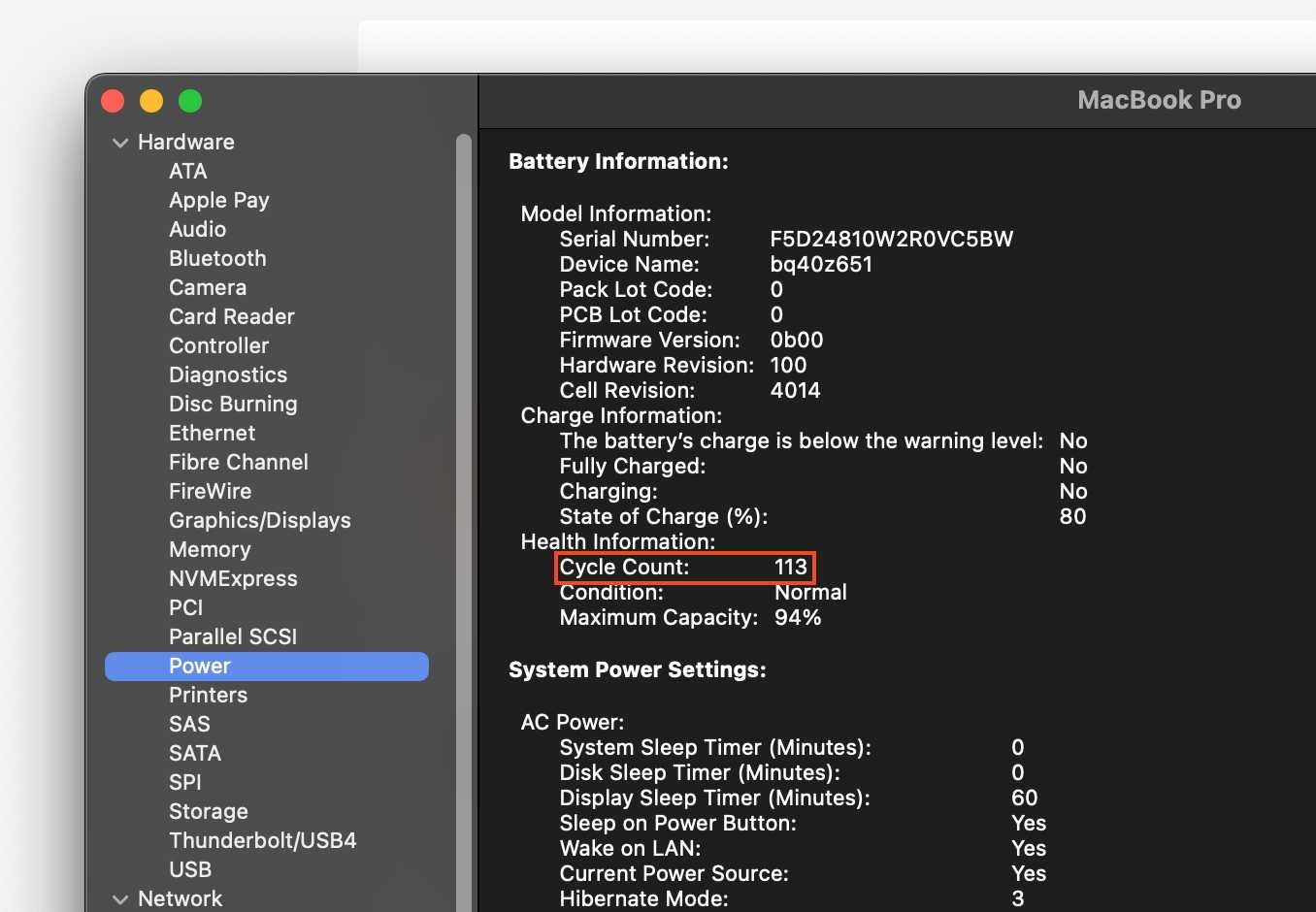
Task: Click the Model Information label
Action: 616,213
